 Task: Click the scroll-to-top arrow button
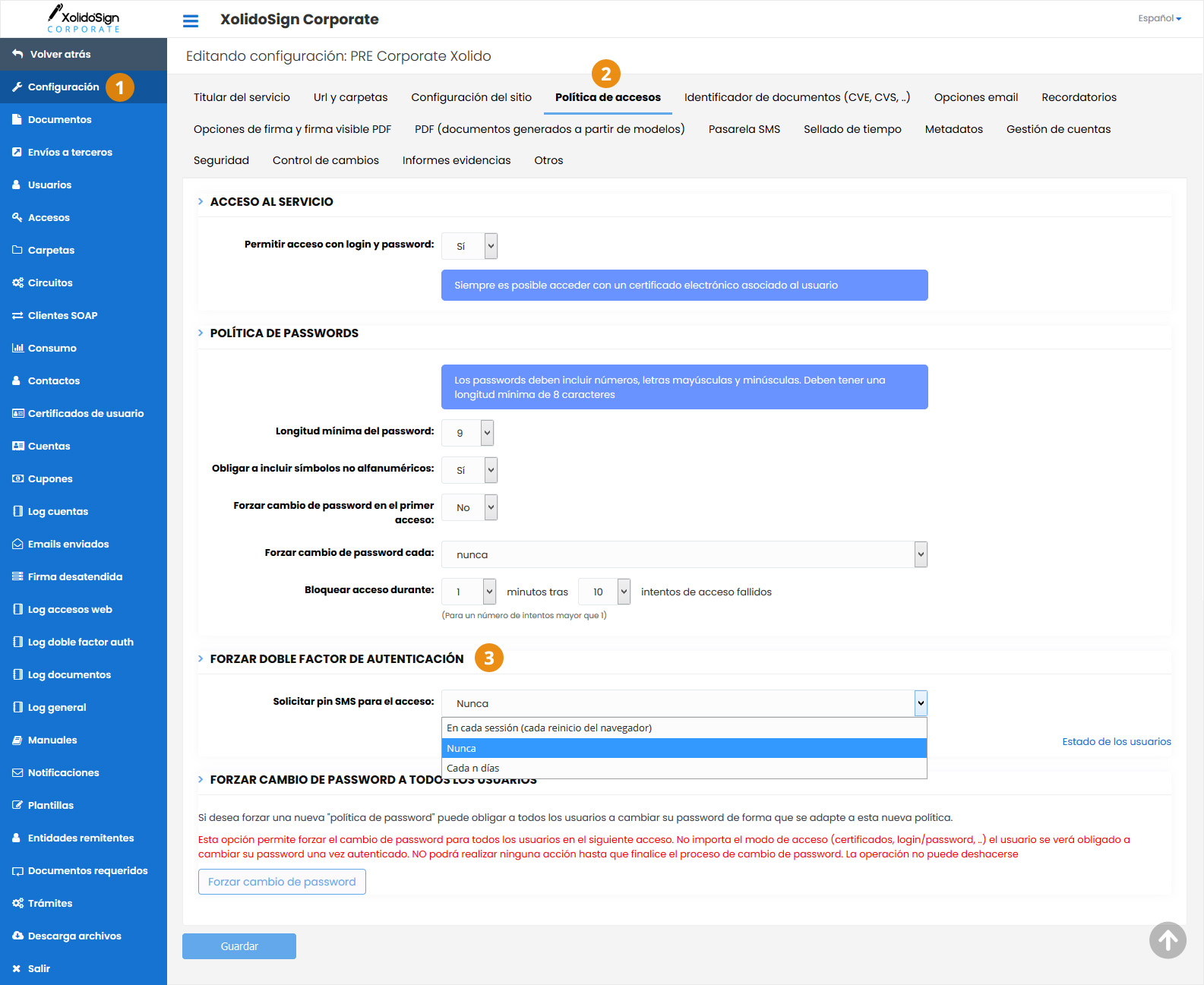point(1168,940)
